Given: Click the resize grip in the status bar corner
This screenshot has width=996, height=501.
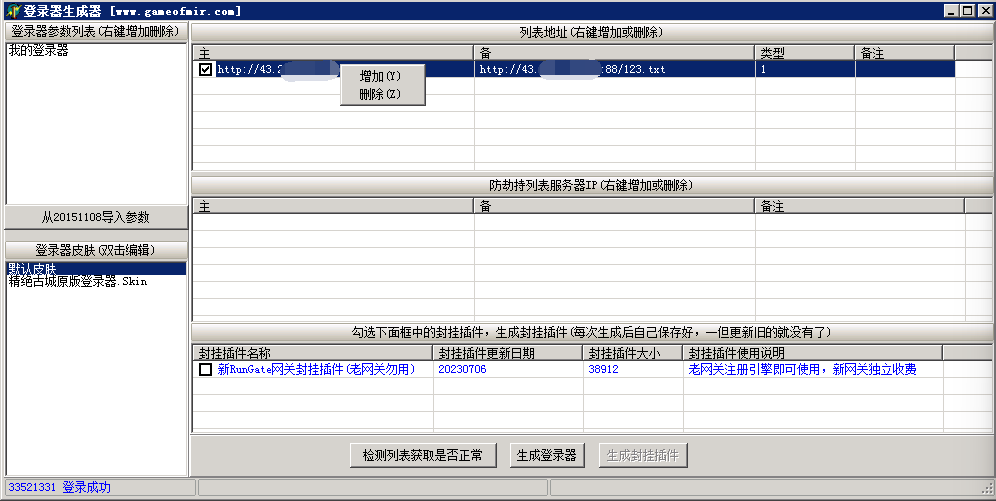Looking at the screenshot, I should 988,488.
